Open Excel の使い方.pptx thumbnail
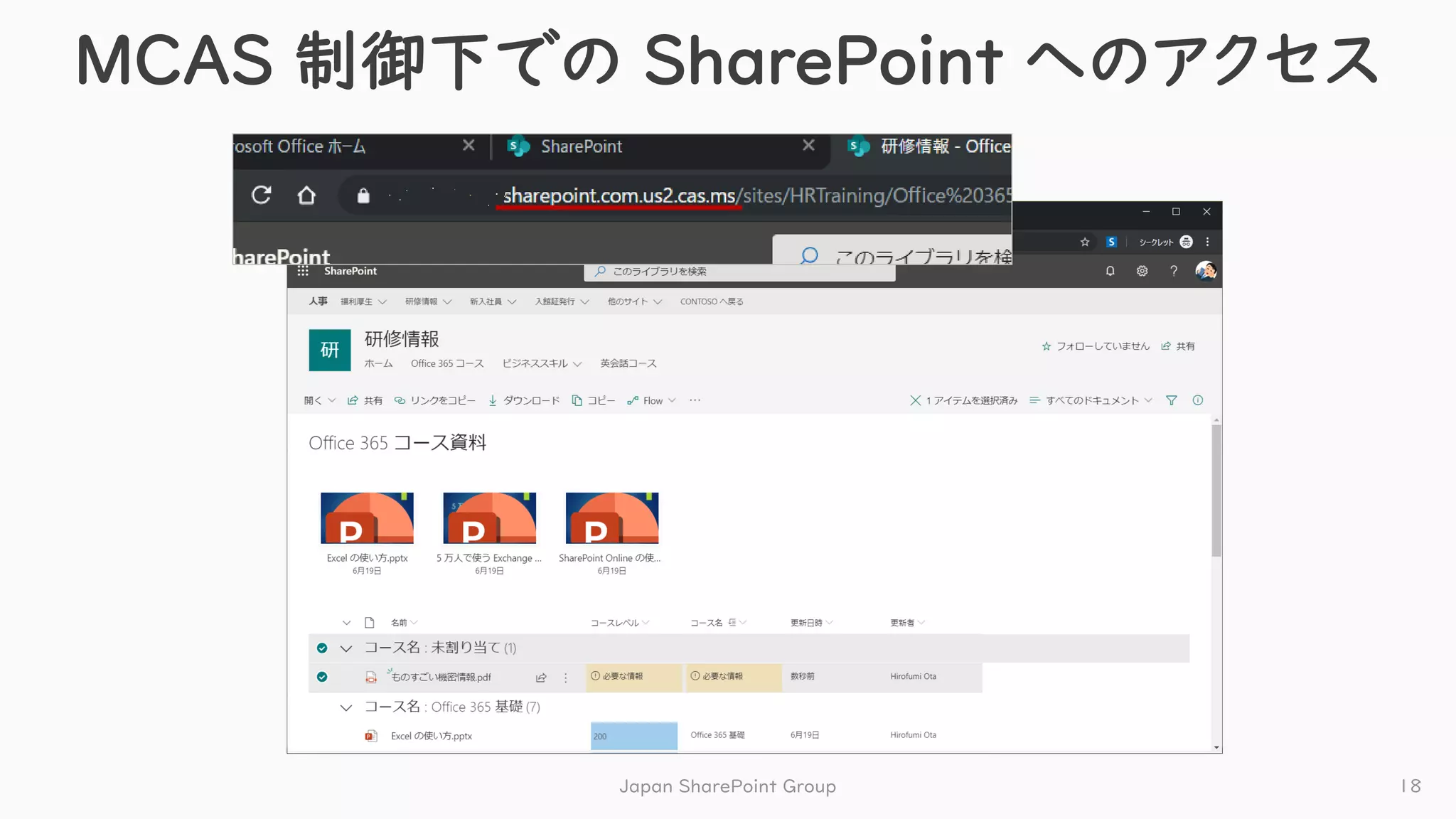1456x819 pixels. (367, 518)
